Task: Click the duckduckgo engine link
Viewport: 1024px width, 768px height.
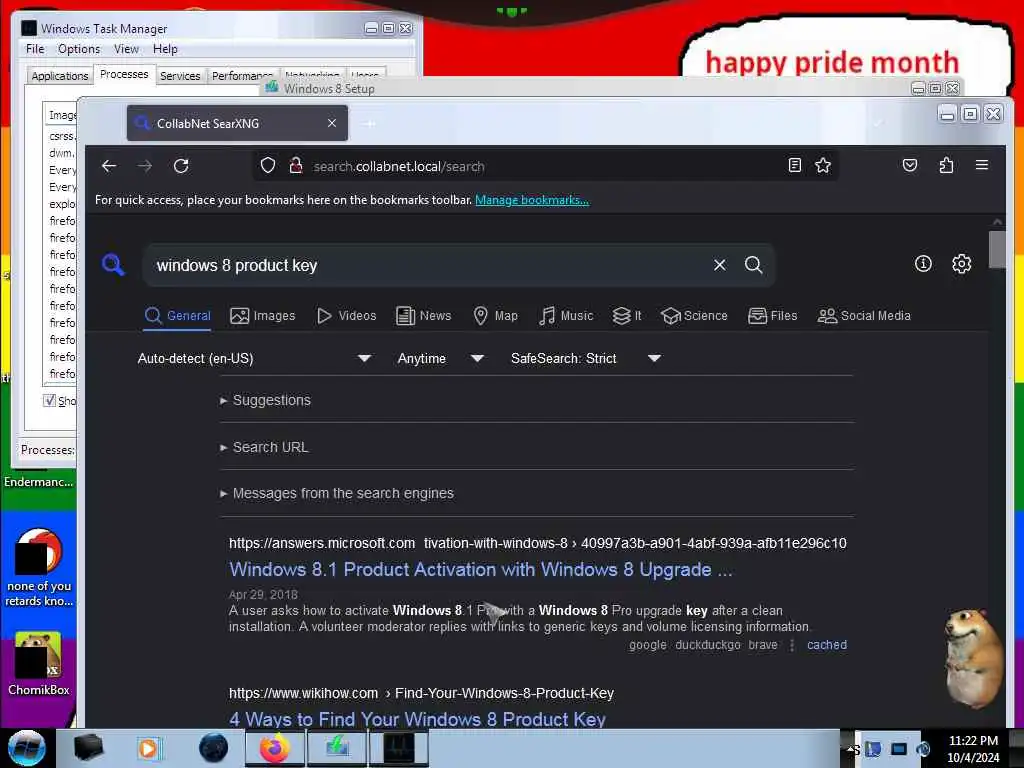Action: tap(708, 645)
